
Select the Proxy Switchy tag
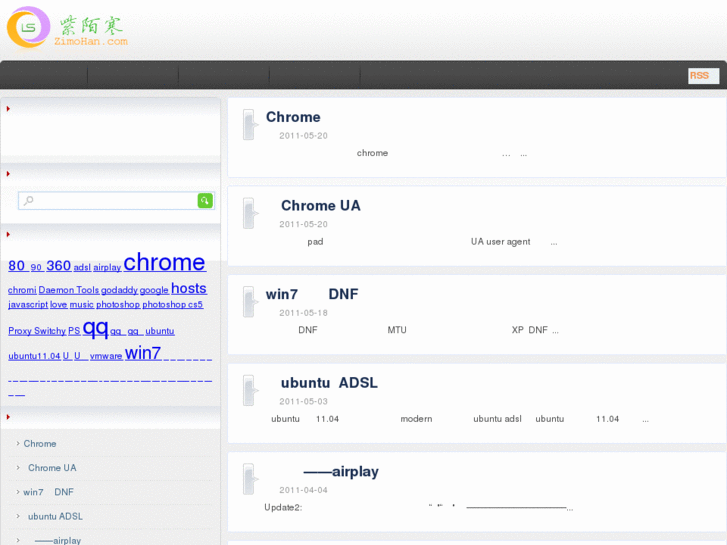[x=37, y=331]
